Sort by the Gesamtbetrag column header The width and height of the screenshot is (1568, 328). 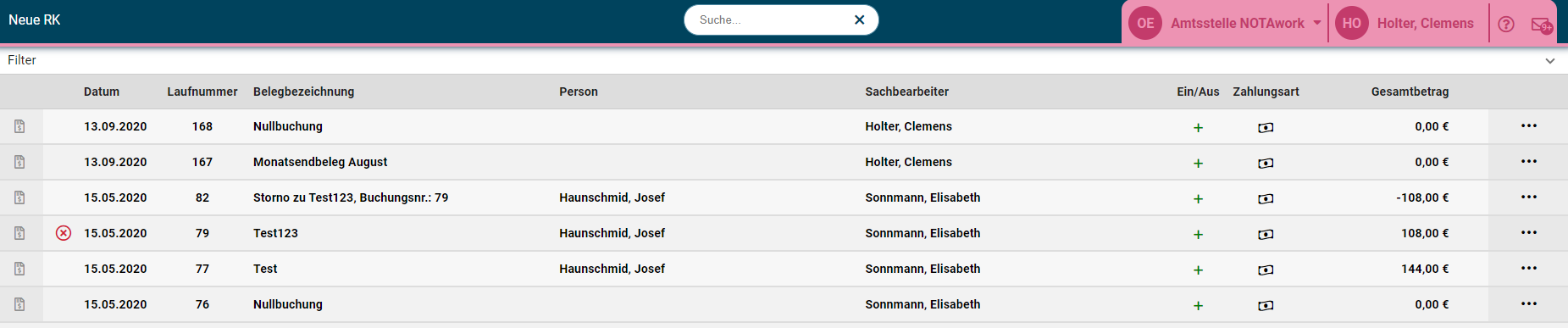[1410, 92]
